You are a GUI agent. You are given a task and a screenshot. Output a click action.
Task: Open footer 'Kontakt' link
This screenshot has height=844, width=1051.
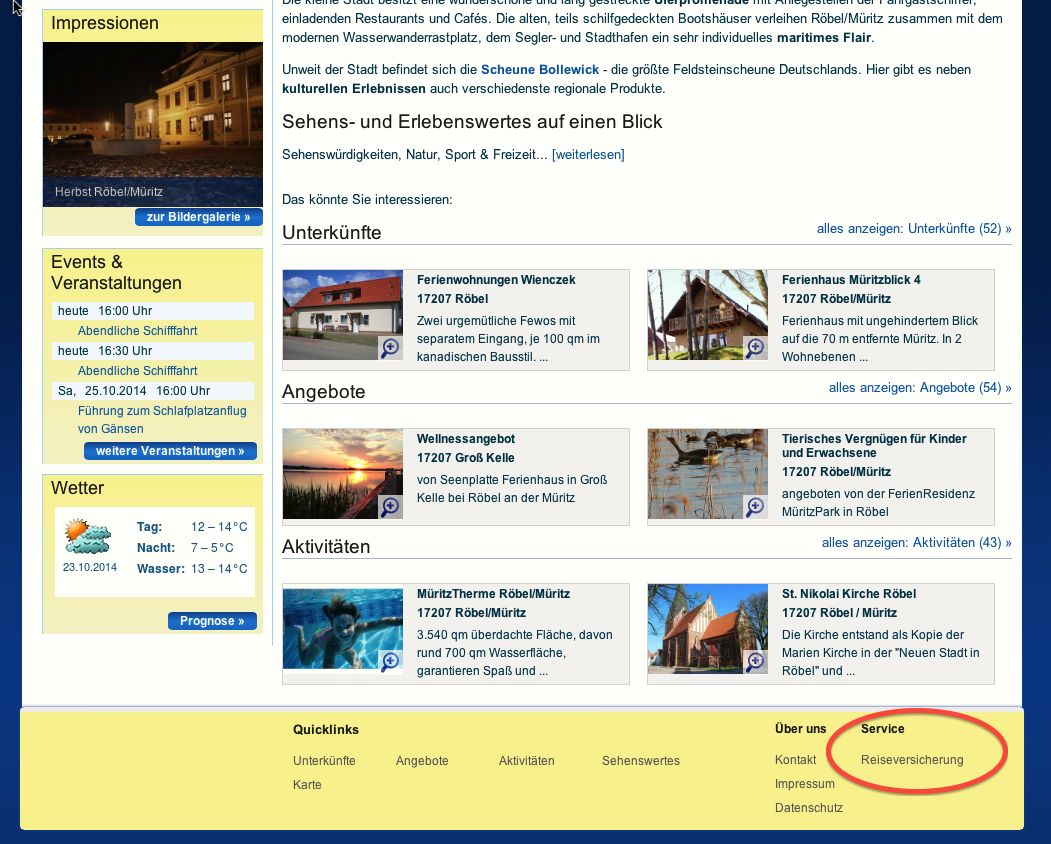[x=796, y=760]
